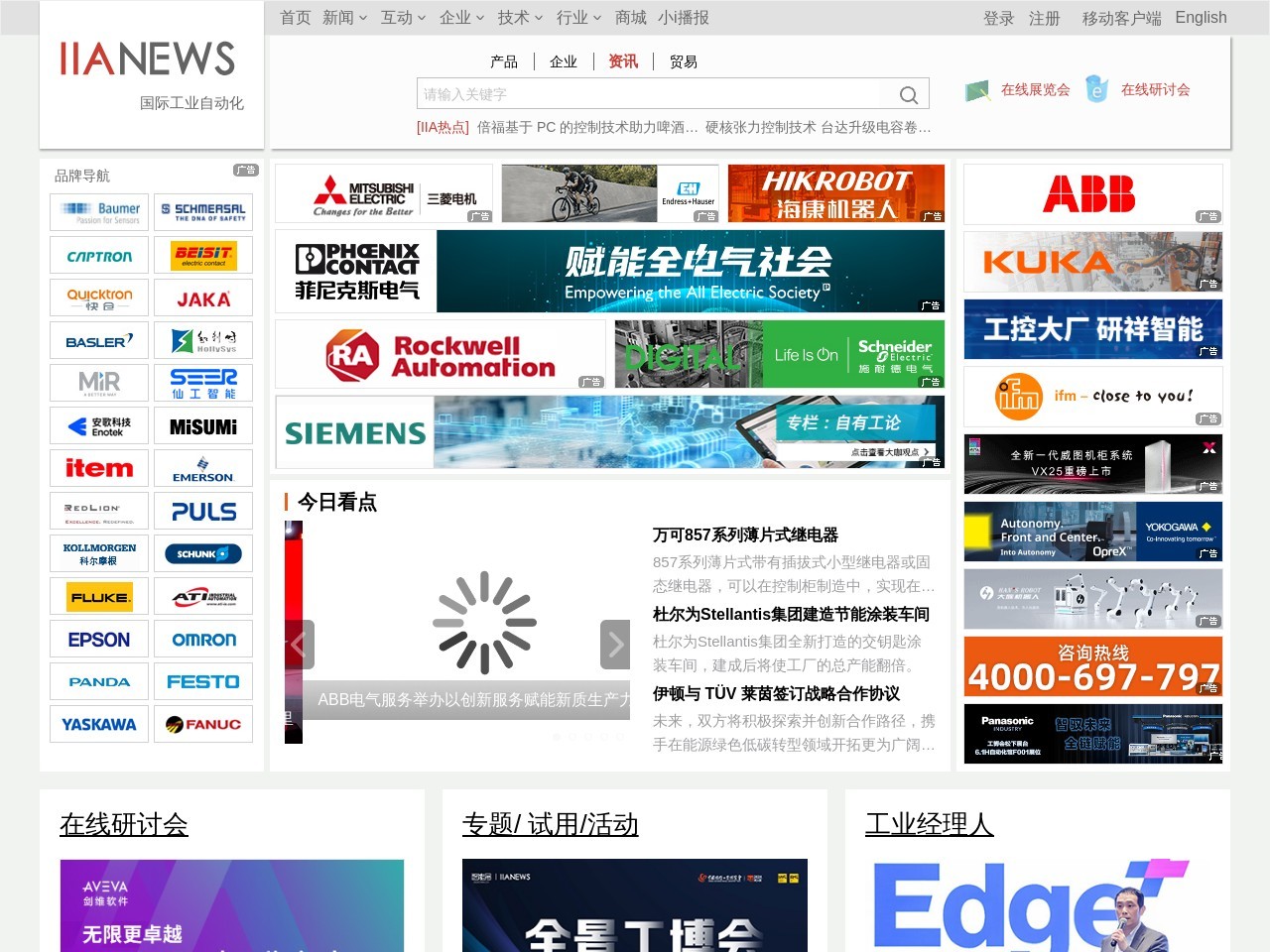Select the 贸易 search tab
Viewport: 1270px width, 952px height.
pos(684,61)
